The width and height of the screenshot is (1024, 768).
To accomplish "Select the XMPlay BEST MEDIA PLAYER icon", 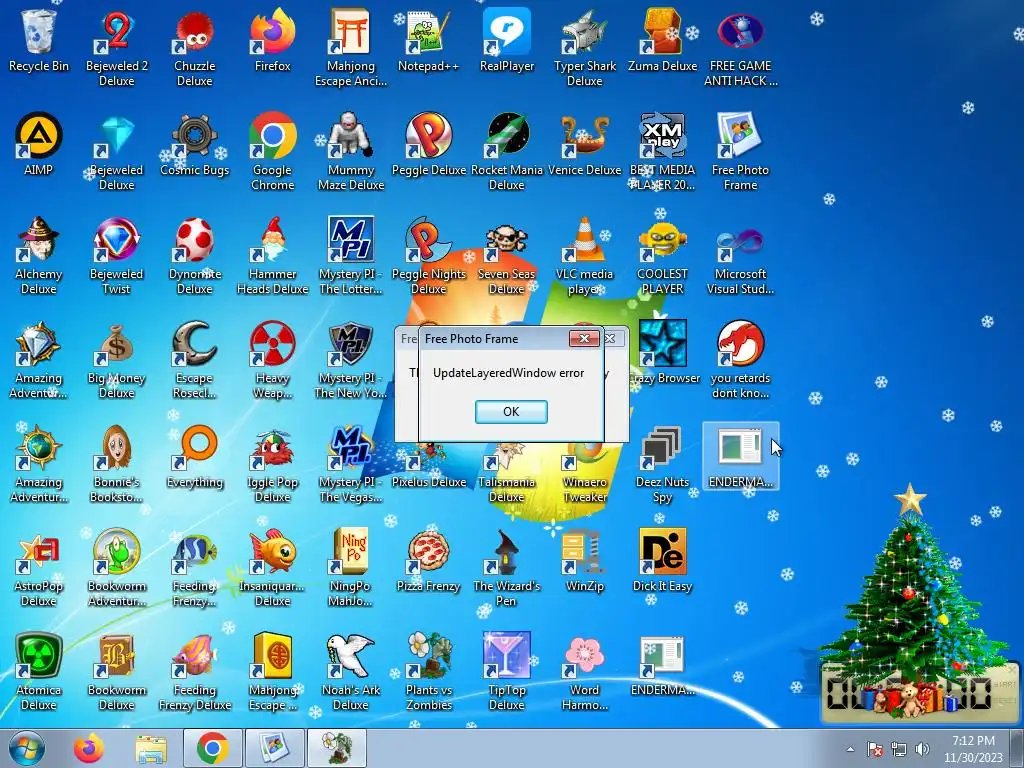I will (x=662, y=152).
